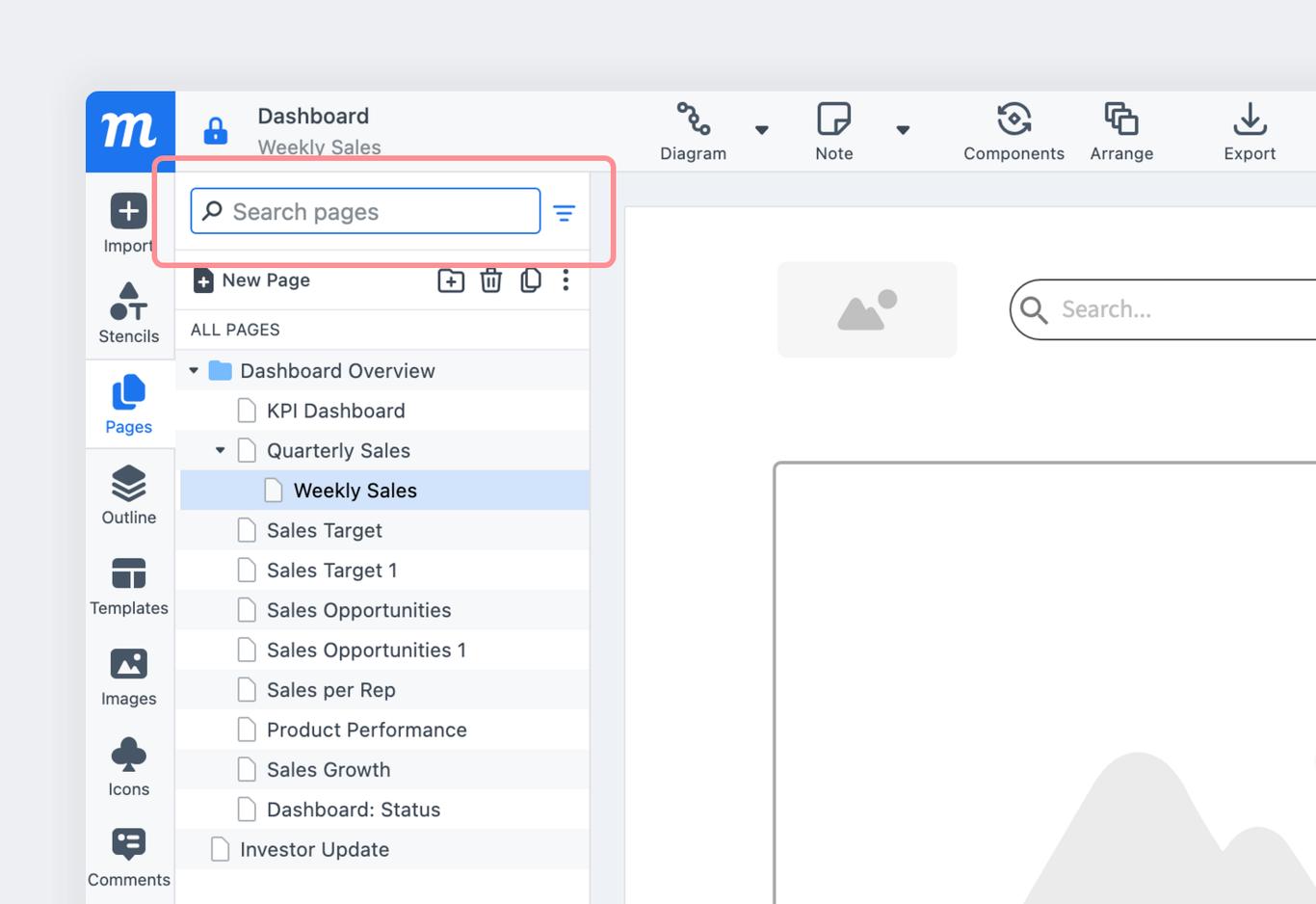The width and height of the screenshot is (1316, 904).
Task: Click the blue lock icon
Action: coord(216,130)
